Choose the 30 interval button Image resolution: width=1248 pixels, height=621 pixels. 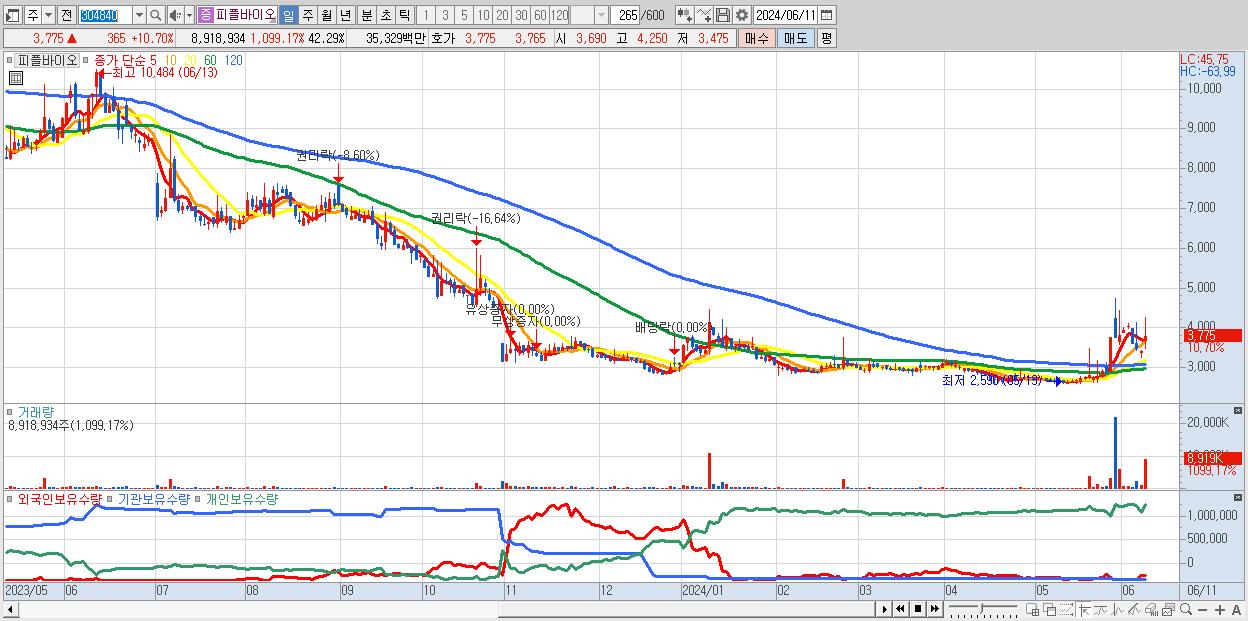coord(521,15)
